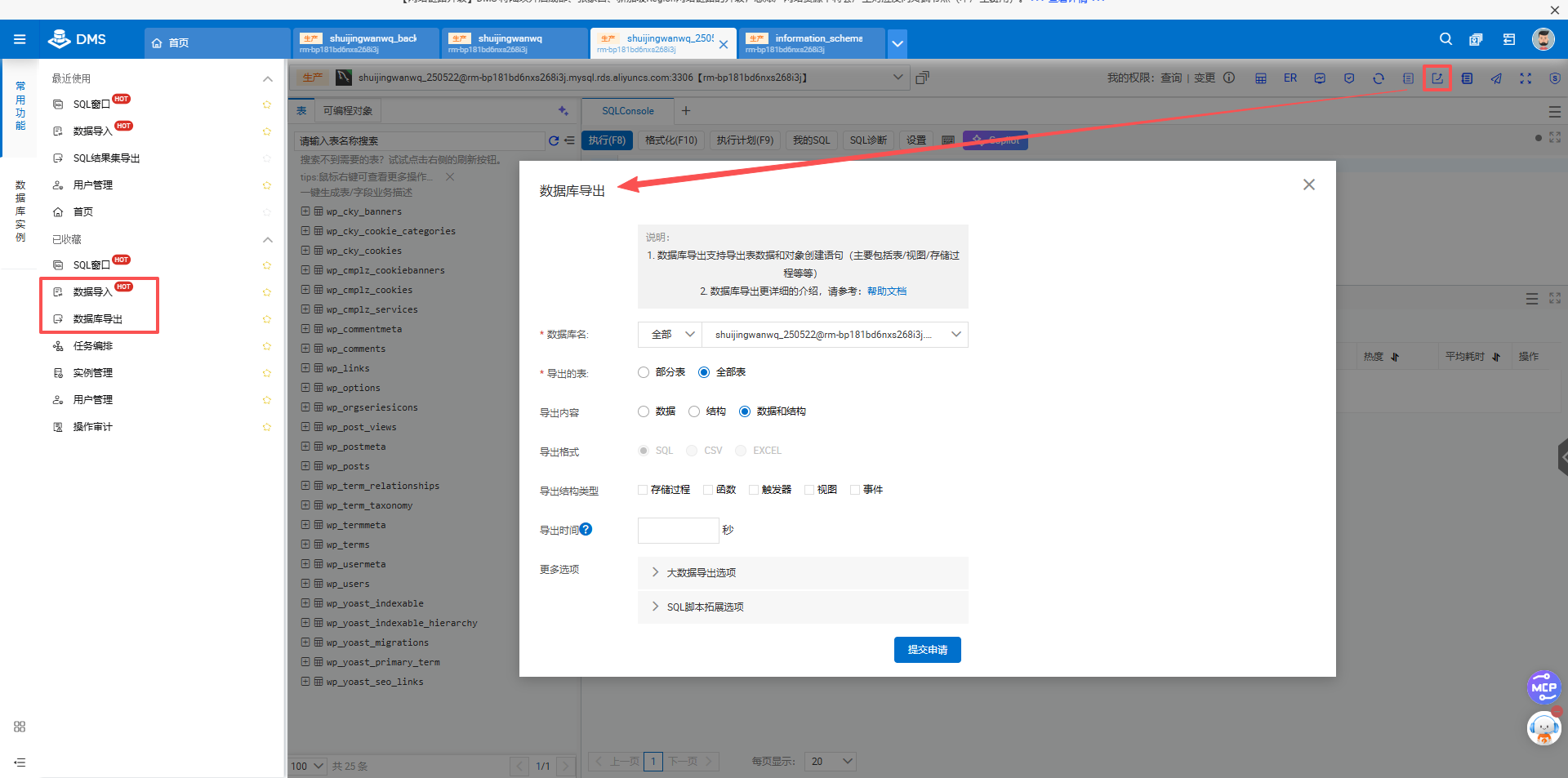The width and height of the screenshot is (1568, 778).
Task: Open 操作审计 in the sidebar
Action: [93, 427]
